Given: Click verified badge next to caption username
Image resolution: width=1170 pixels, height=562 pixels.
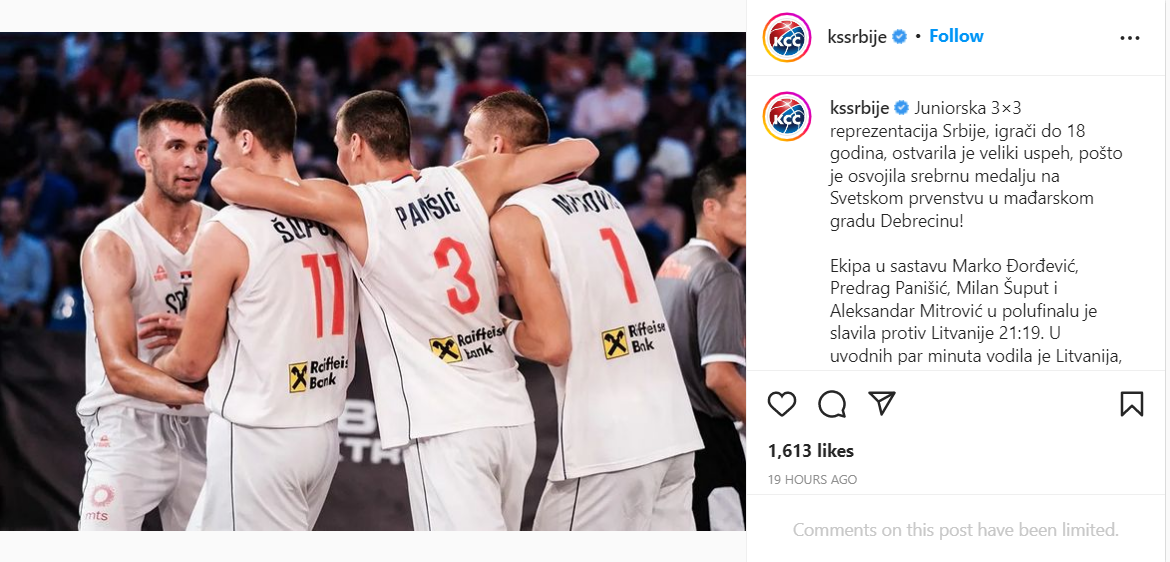Looking at the screenshot, I should click(901, 108).
